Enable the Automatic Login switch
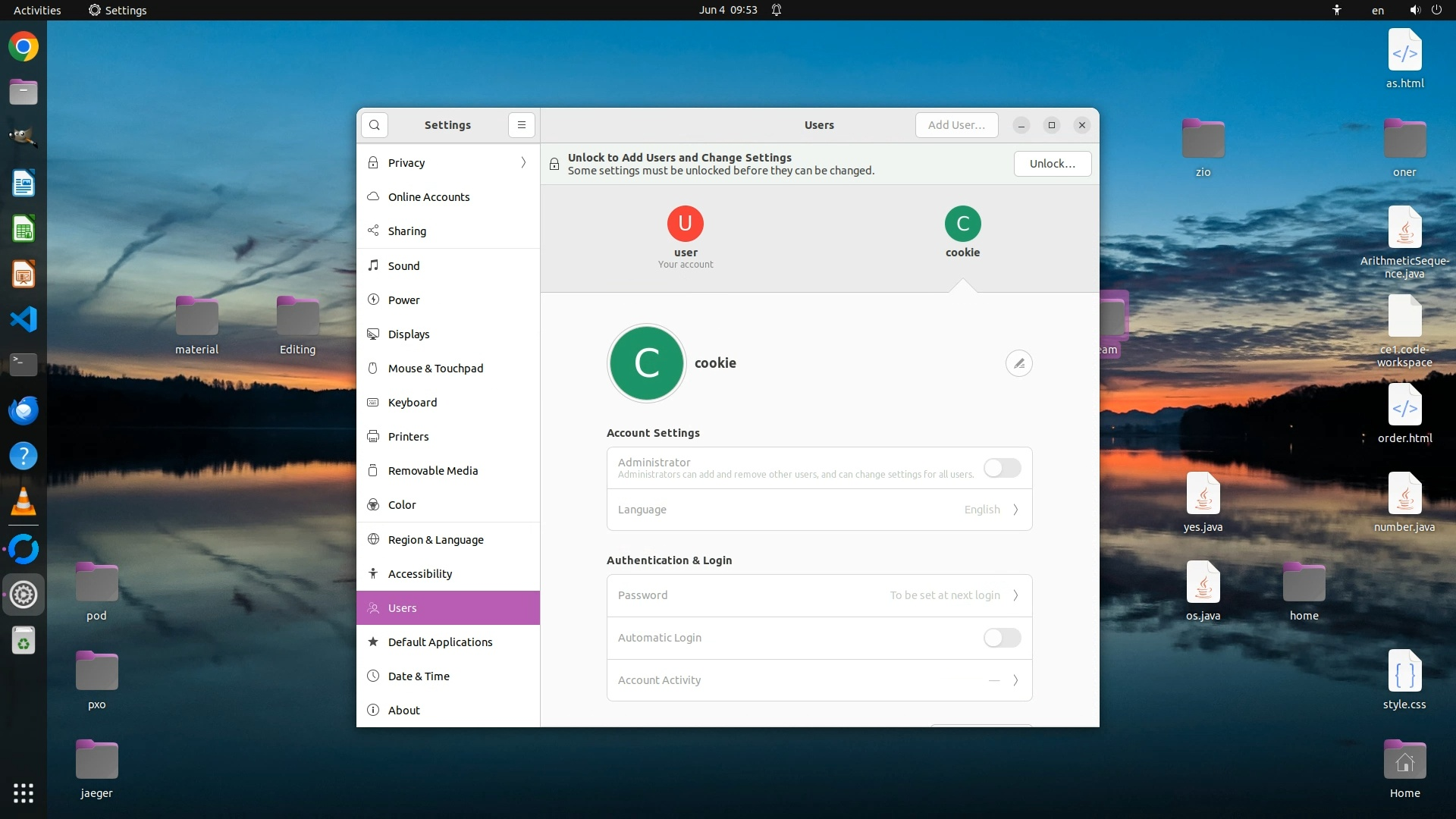Screen dimensions: 1456x819 point(1002,638)
